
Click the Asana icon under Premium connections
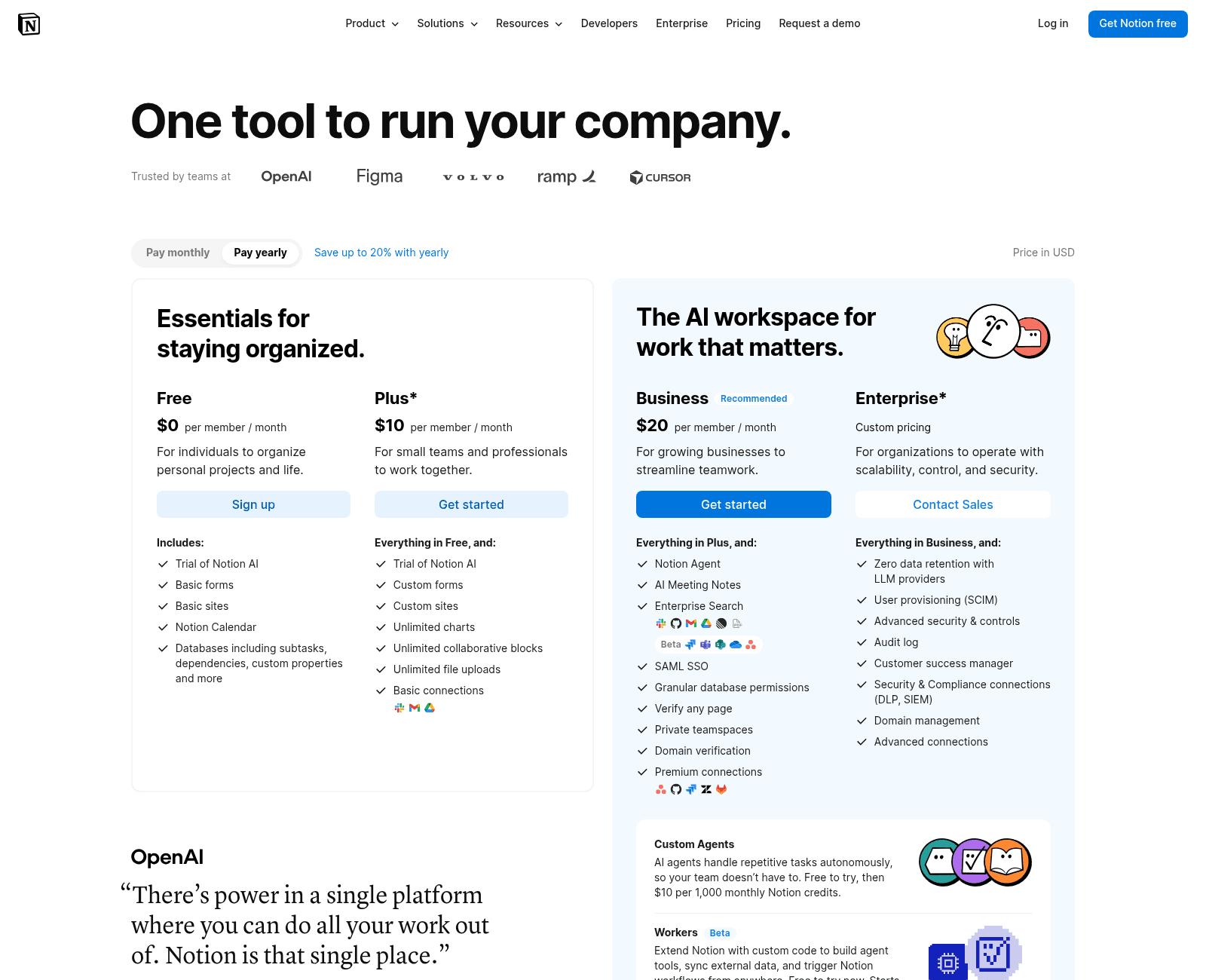point(661,789)
